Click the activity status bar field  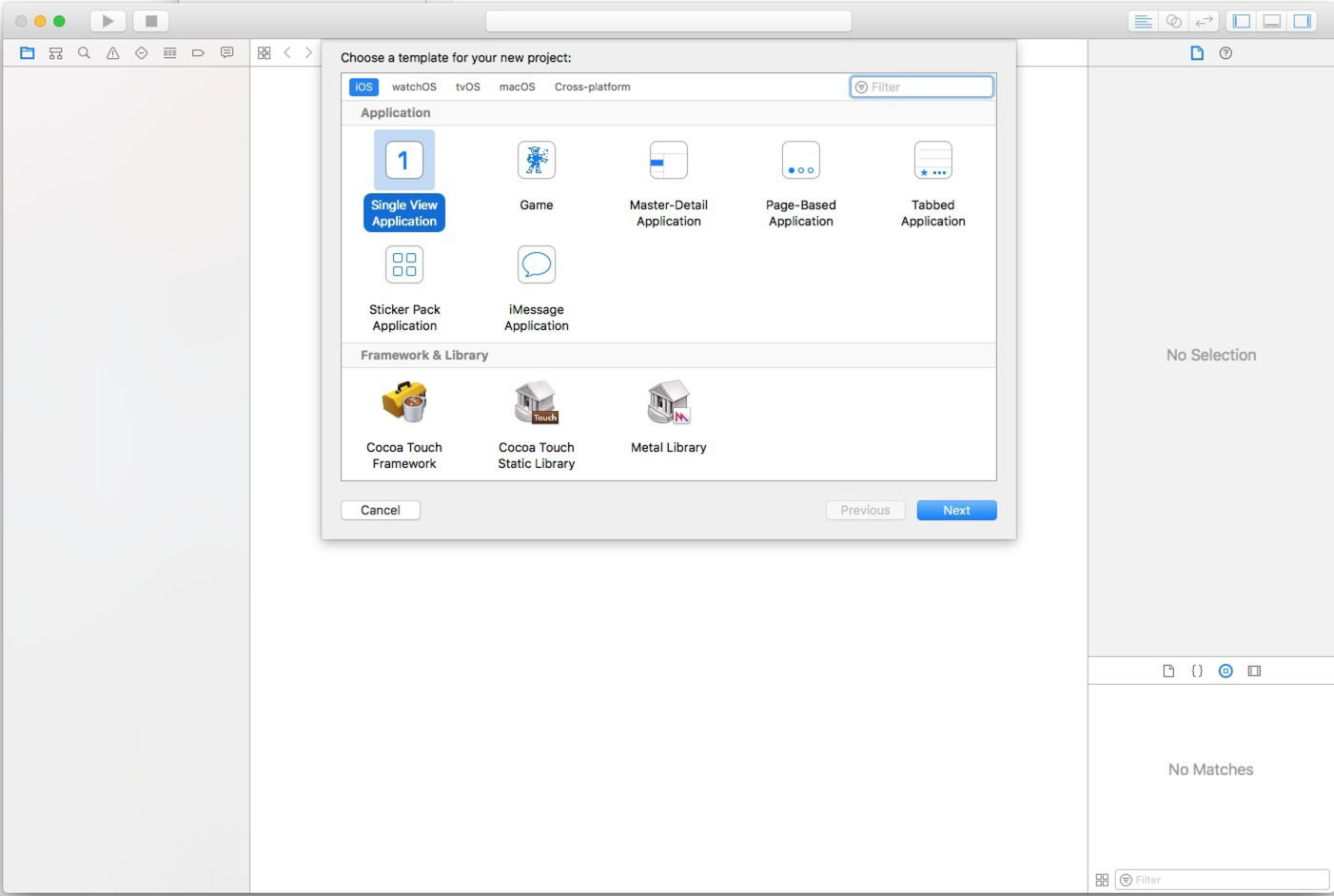click(x=668, y=21)
